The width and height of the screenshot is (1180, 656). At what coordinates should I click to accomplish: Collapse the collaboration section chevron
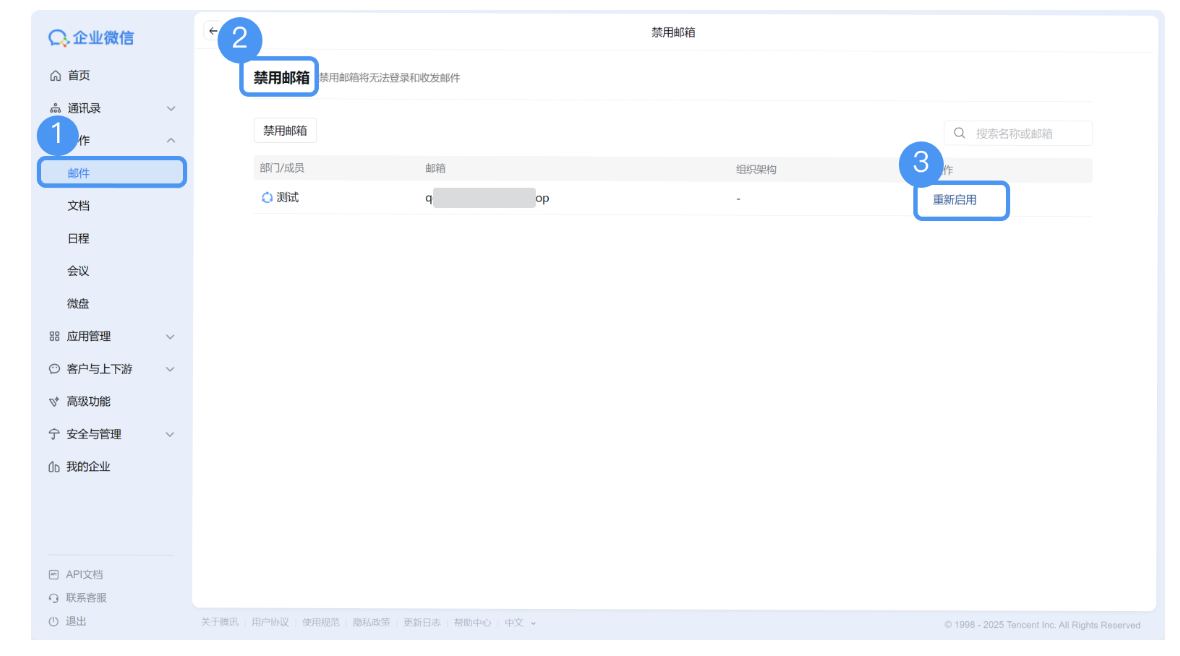[x=171, y=141]
